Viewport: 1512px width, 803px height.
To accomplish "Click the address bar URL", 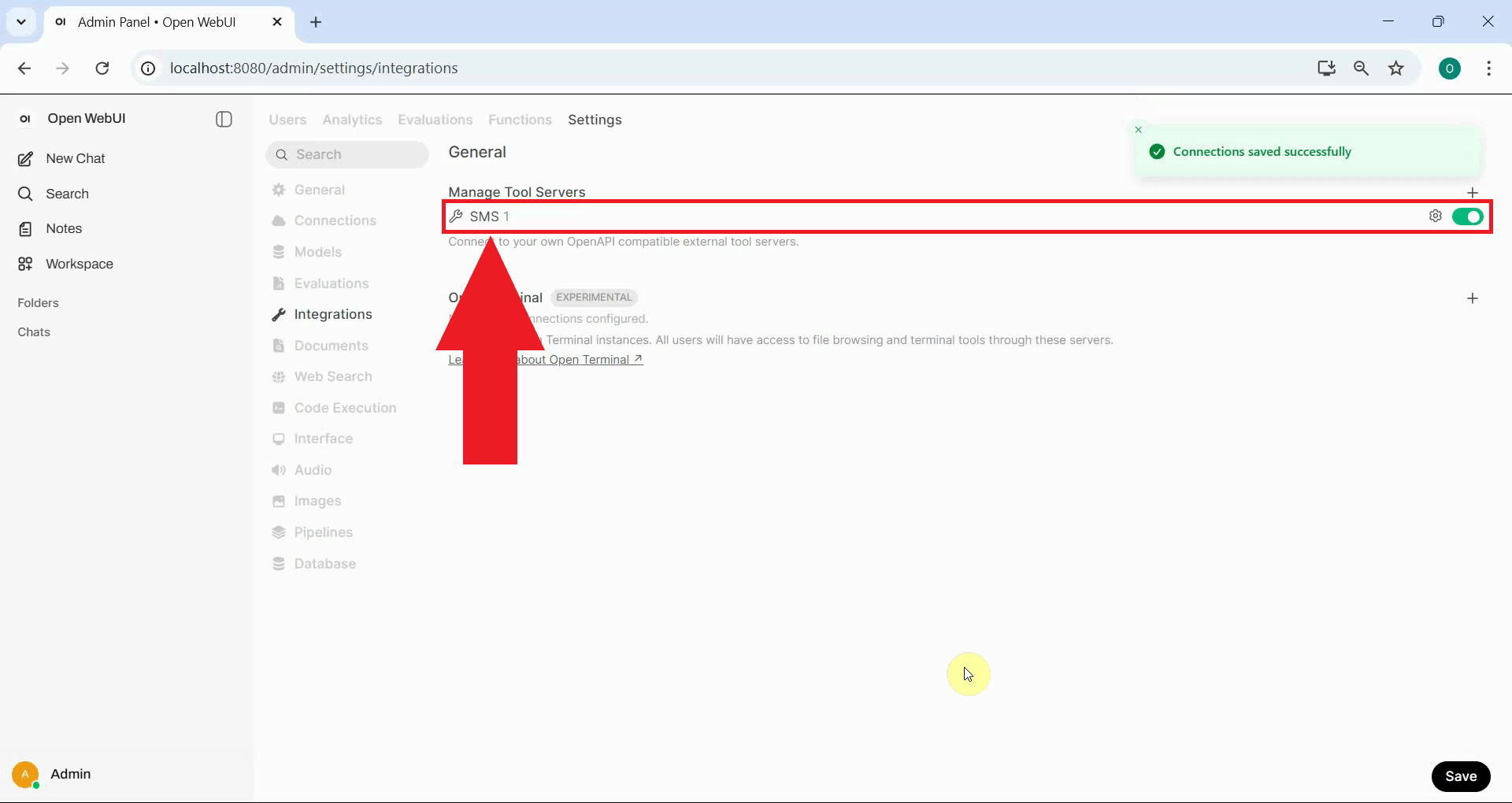I will click(x=313, y=68).
